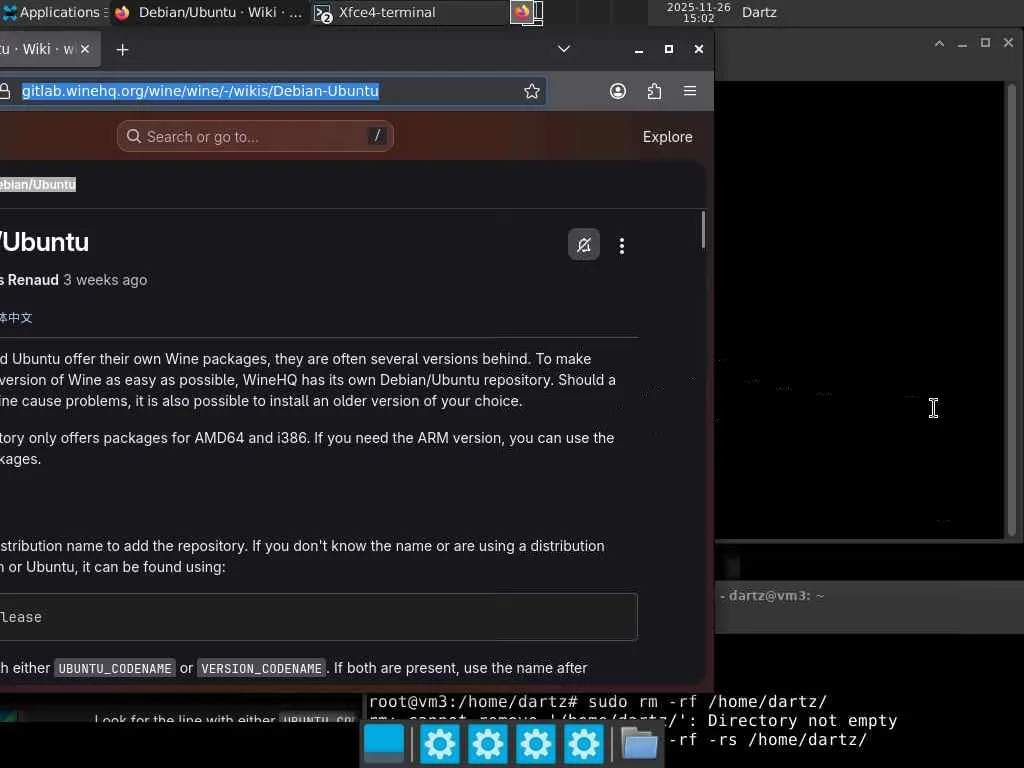Toggle wiki page notifications bell icon

584,245
